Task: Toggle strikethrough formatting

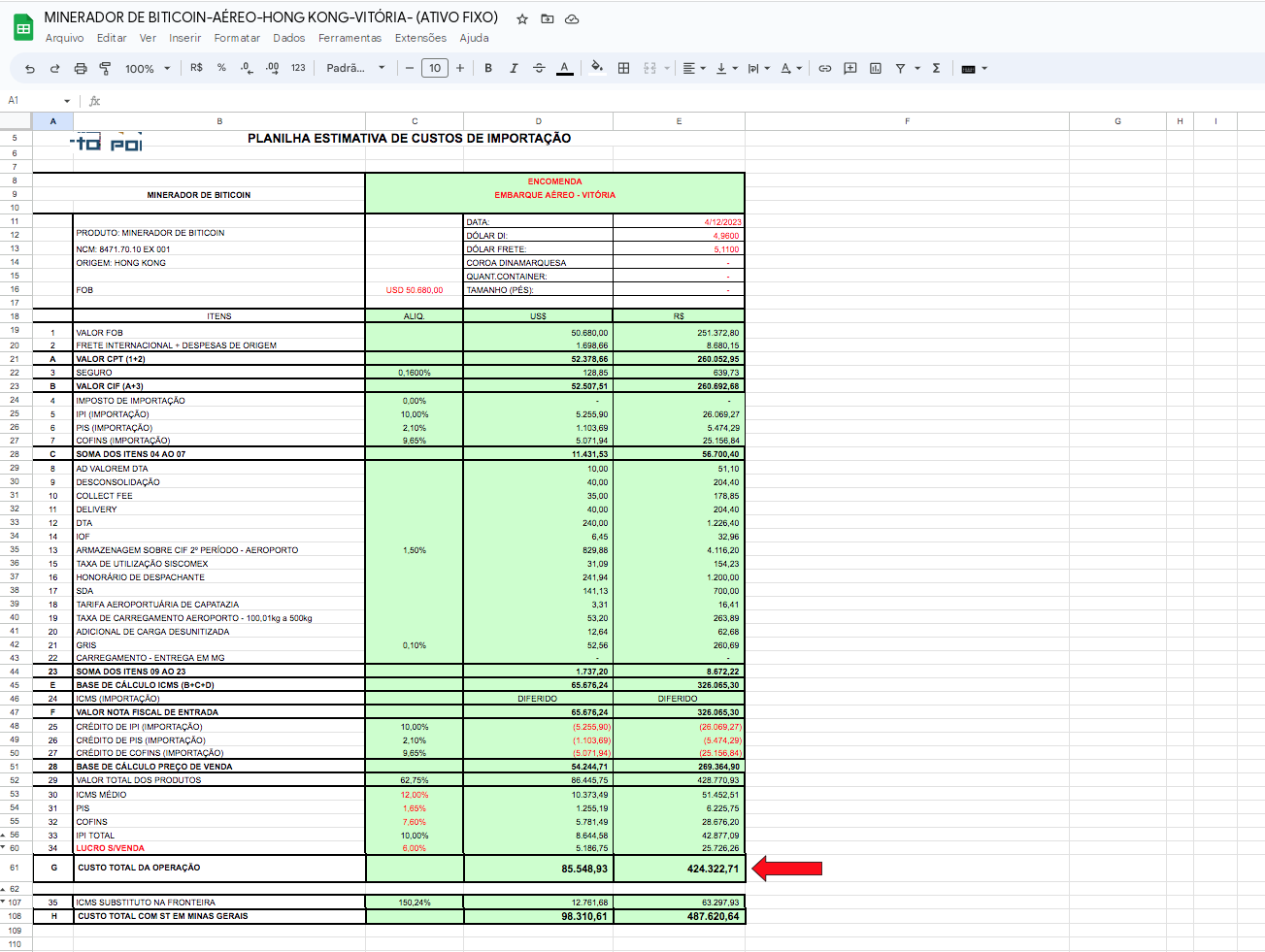Action: tap(539, 68)
